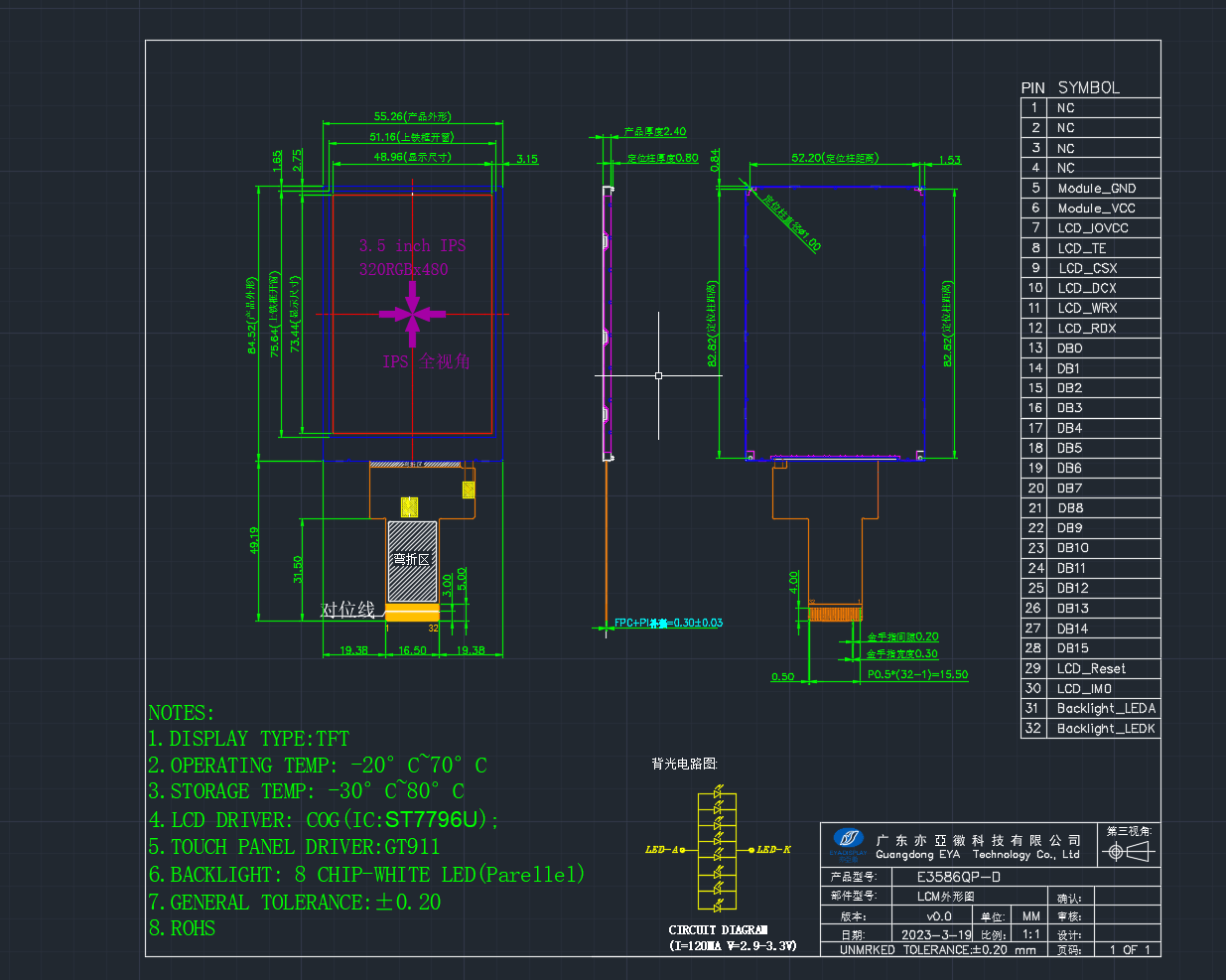Select the PIN 5 Module_GND row
The height and width of the screenshot is (980, 1226).
pyautogui.click(x=1090, y=188)
